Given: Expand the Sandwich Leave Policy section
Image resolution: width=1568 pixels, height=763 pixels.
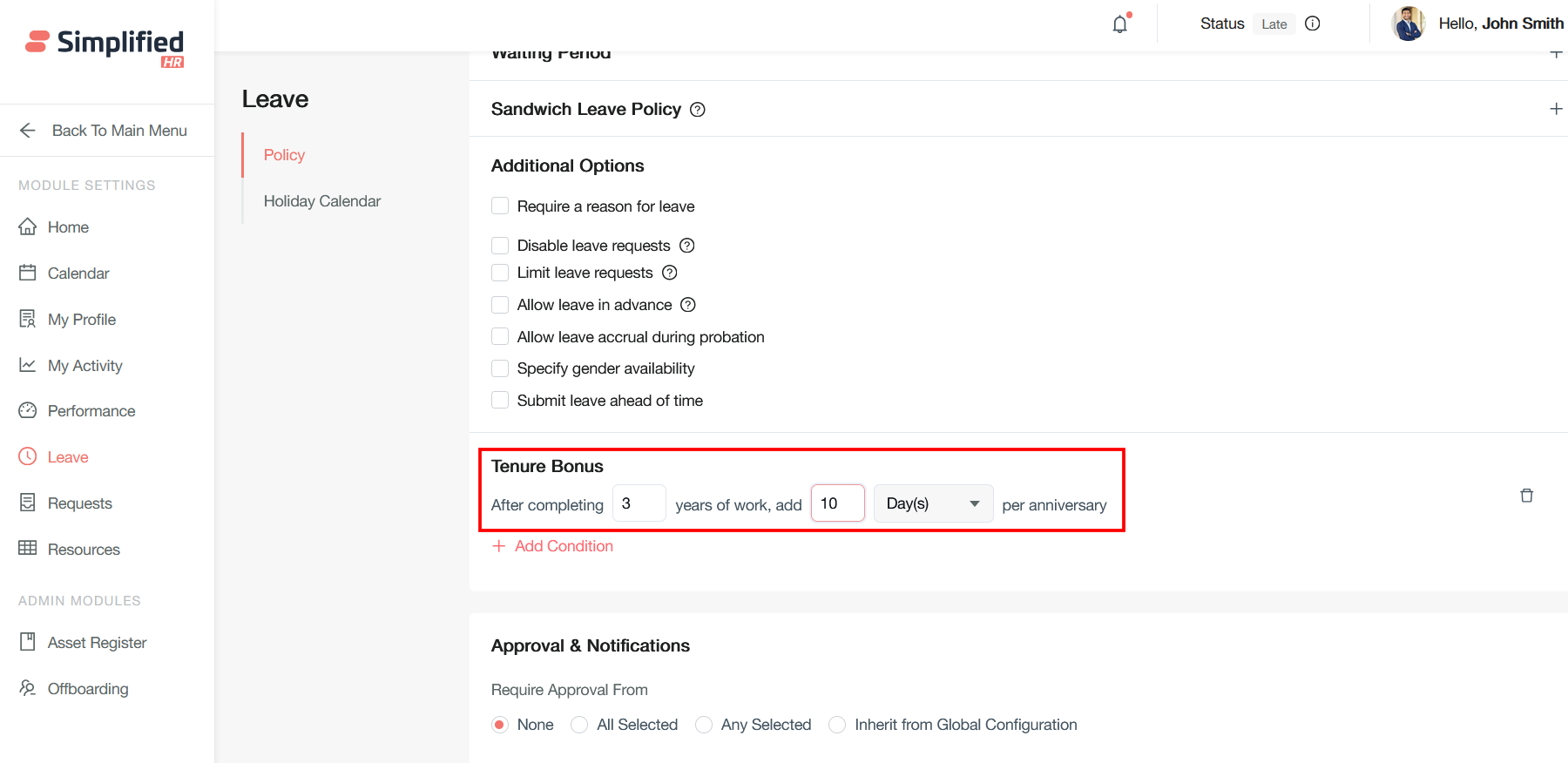Looking at the screenshot, I should (1556, 109).
